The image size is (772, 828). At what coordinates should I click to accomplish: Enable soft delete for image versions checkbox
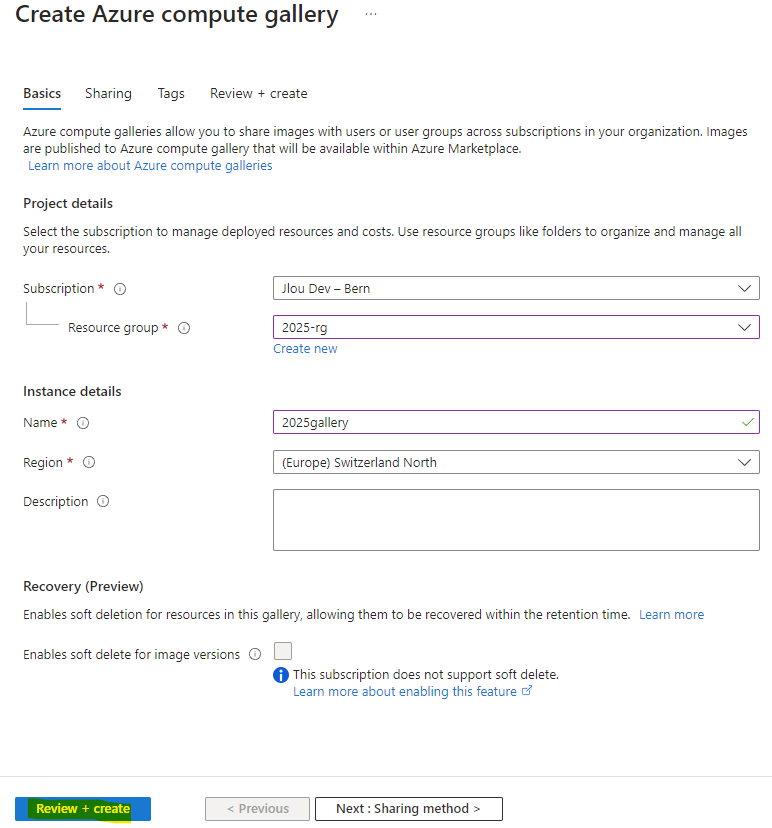[x=283, y=651]
